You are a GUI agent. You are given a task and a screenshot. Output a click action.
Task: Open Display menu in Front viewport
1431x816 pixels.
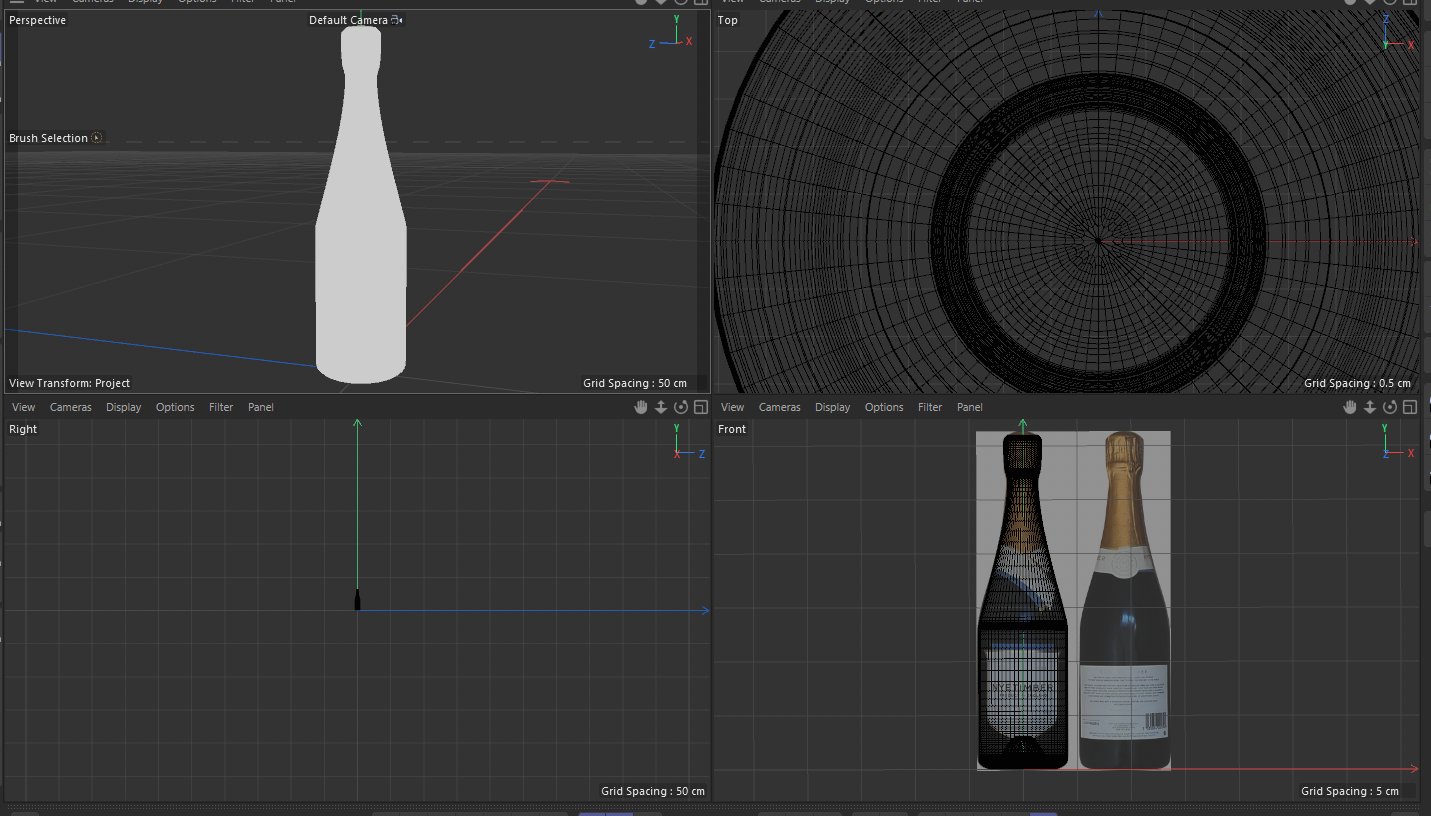pyautogui.click(x=833, y=407)
